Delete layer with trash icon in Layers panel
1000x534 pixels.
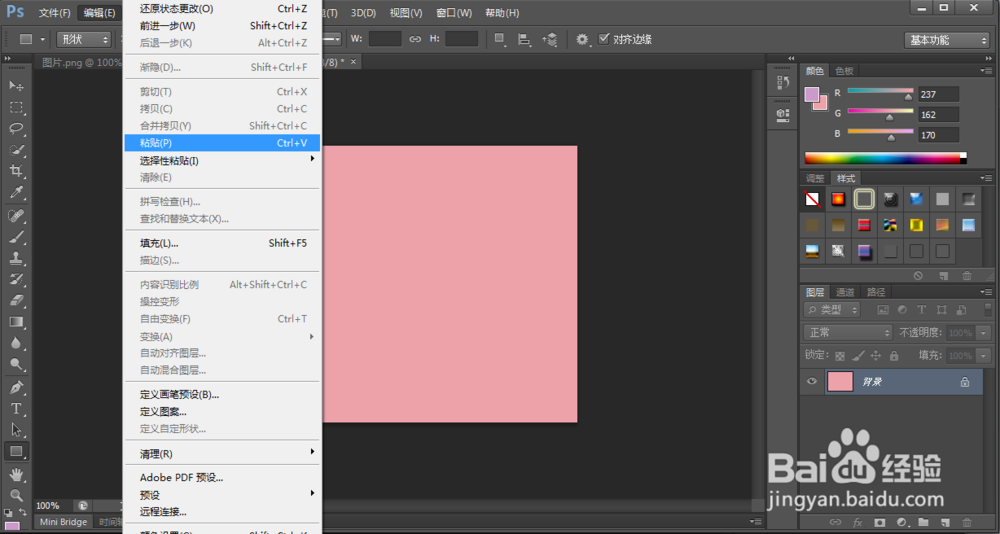967,523
